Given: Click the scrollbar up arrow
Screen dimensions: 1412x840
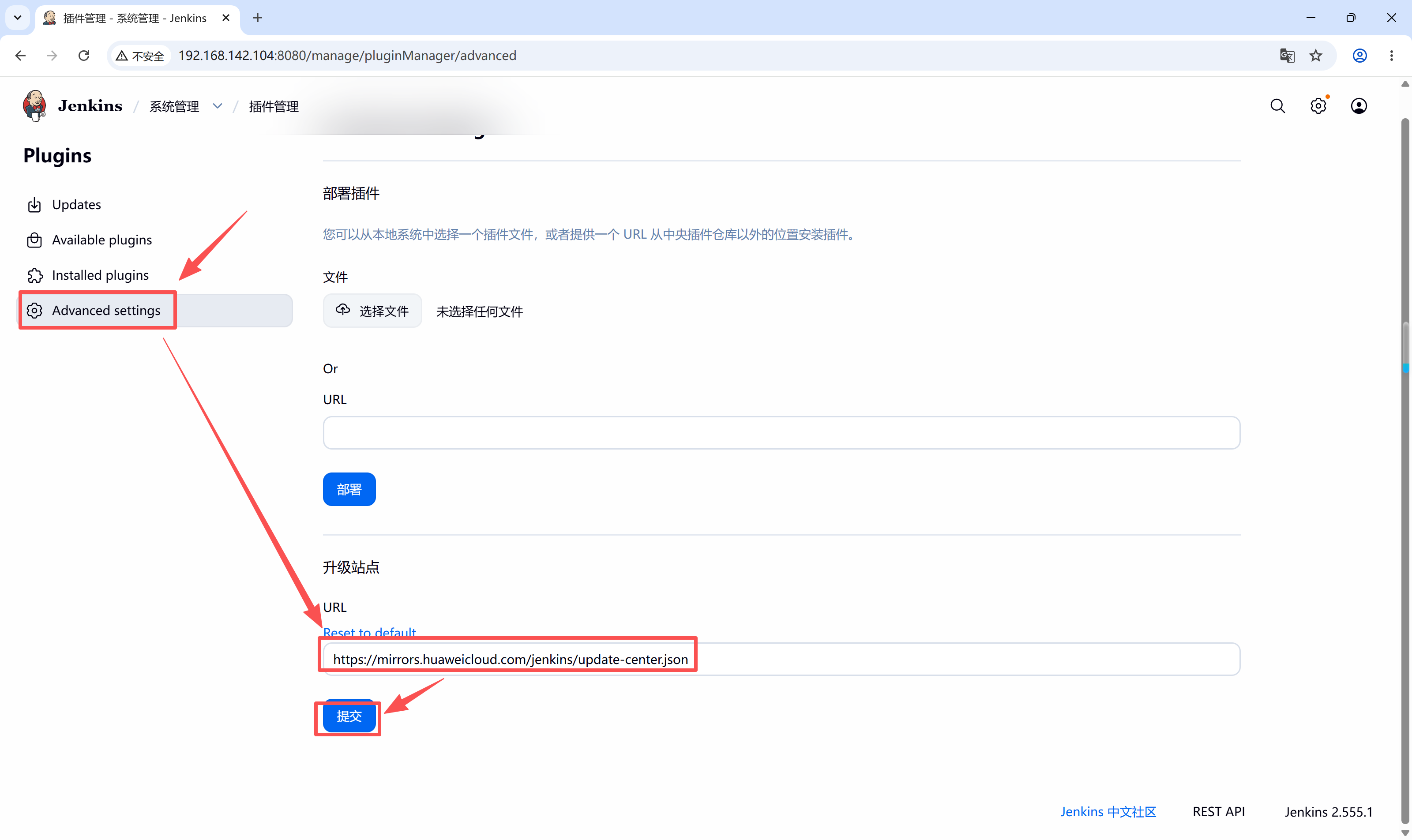Looking at the screenshot, I should (x=1405, y=84).
